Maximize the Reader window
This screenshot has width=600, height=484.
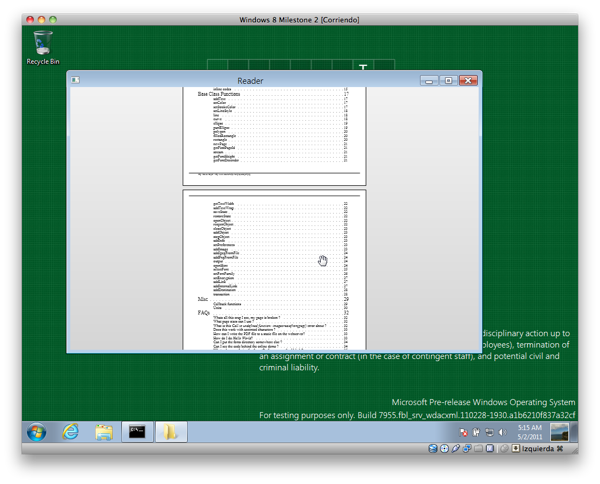point(448,80)
